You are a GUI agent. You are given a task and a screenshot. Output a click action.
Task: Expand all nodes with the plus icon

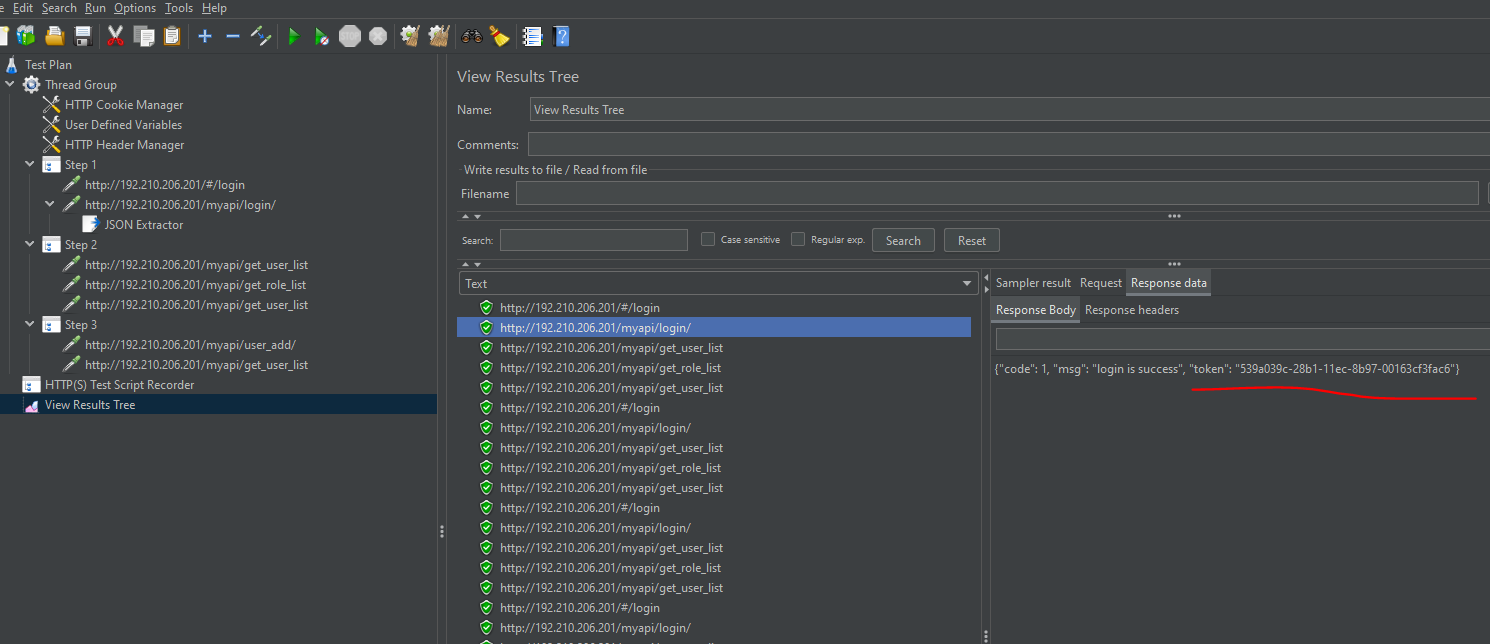pyautogui.click(x=205, y=37)
